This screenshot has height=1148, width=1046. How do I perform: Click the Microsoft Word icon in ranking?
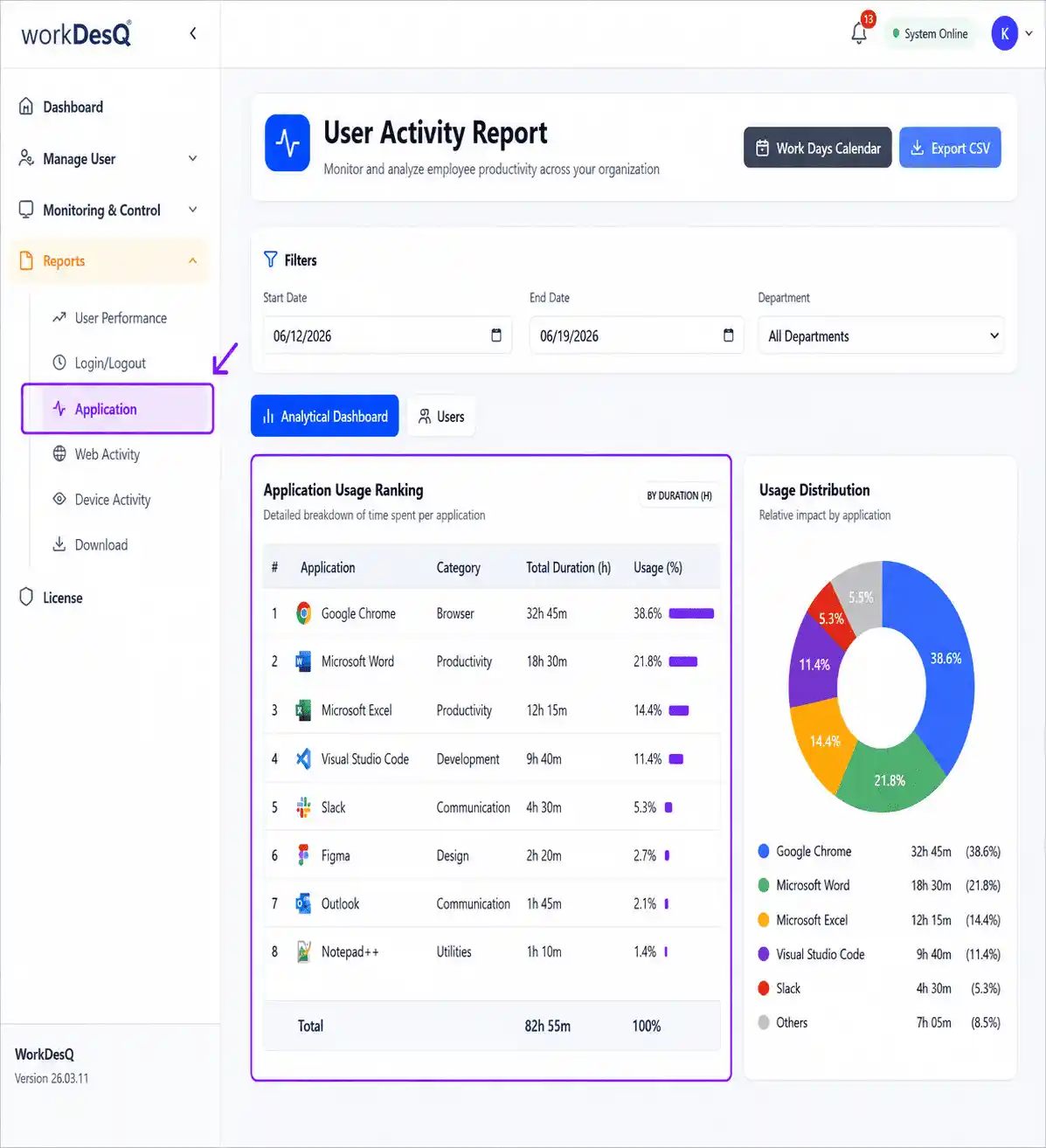[x=303, y=661]
